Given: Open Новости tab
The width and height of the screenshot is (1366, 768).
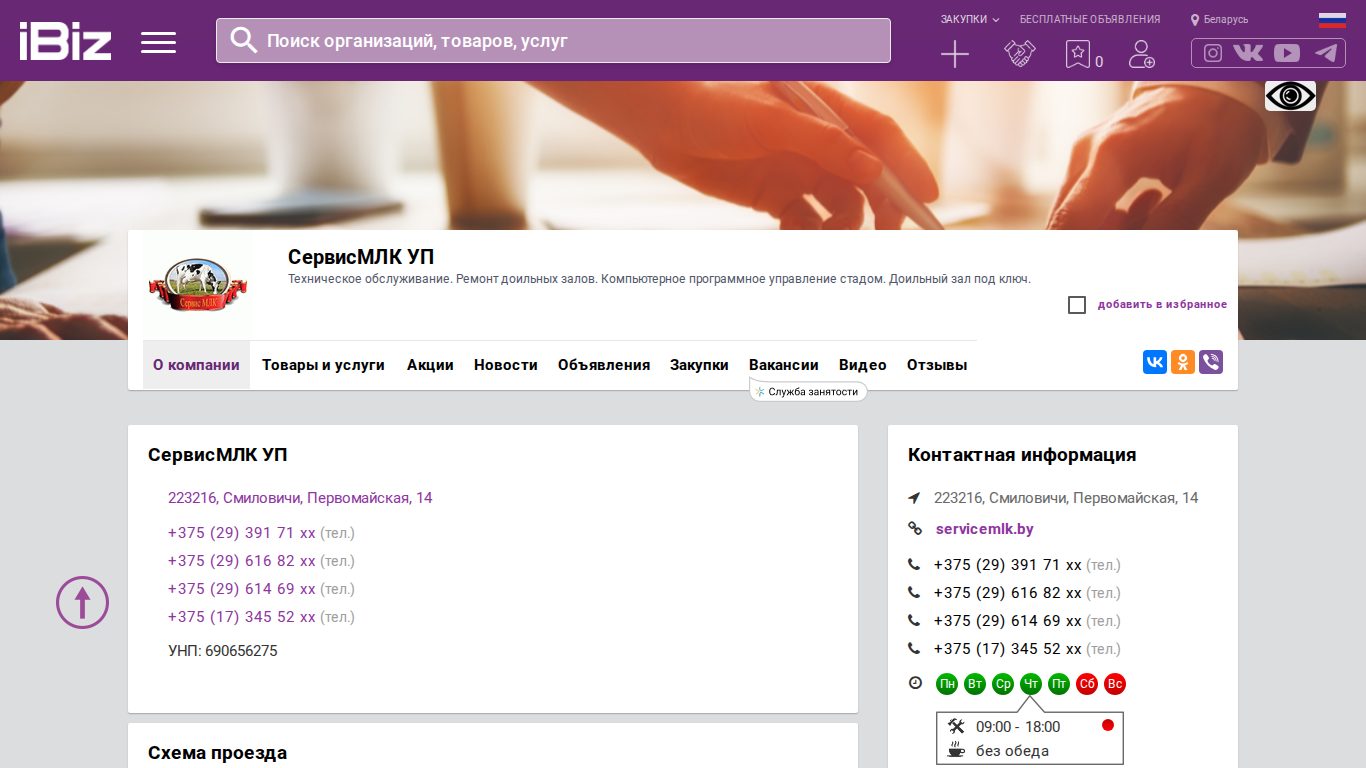Looking at the screenshot, I should (x=506, y=365).
